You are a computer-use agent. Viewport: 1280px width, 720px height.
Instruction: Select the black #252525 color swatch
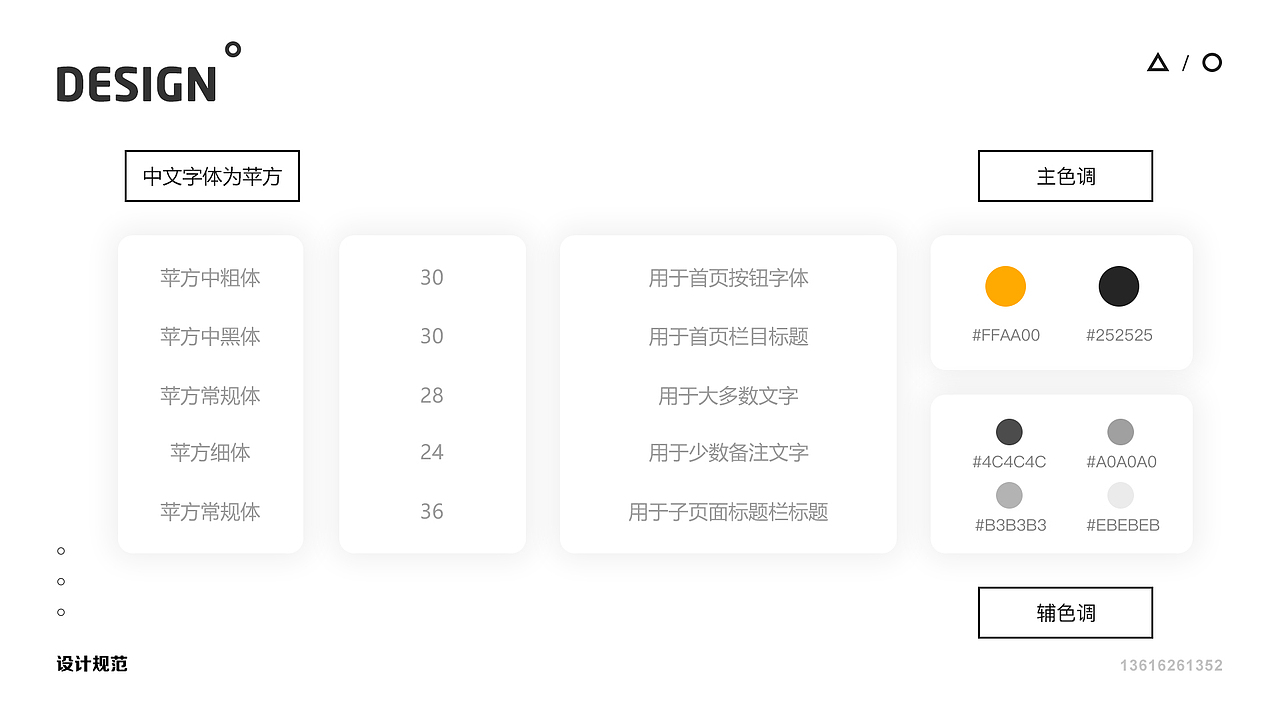[1119, 287]
